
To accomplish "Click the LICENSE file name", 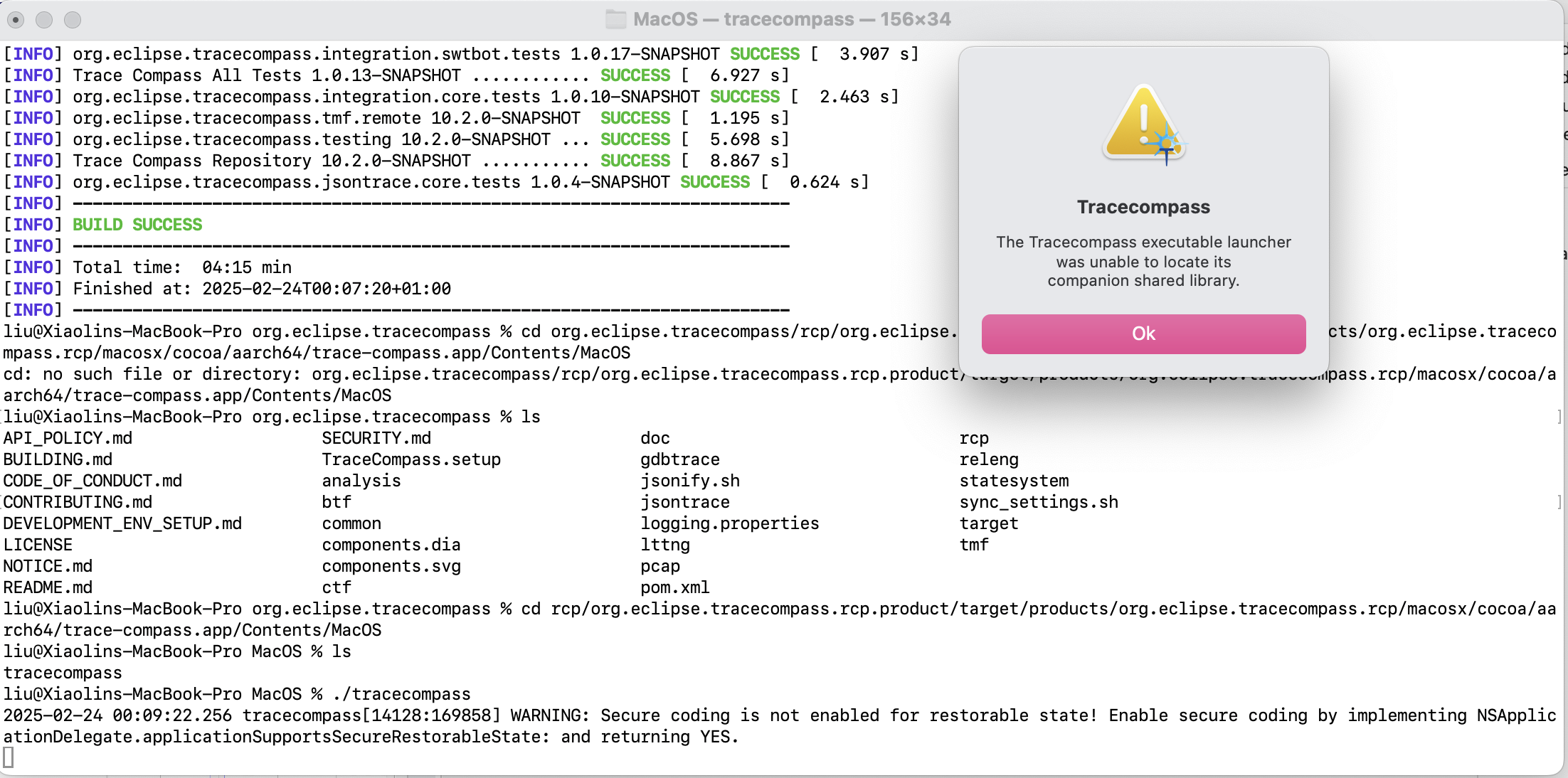I will tap(38, 545).
